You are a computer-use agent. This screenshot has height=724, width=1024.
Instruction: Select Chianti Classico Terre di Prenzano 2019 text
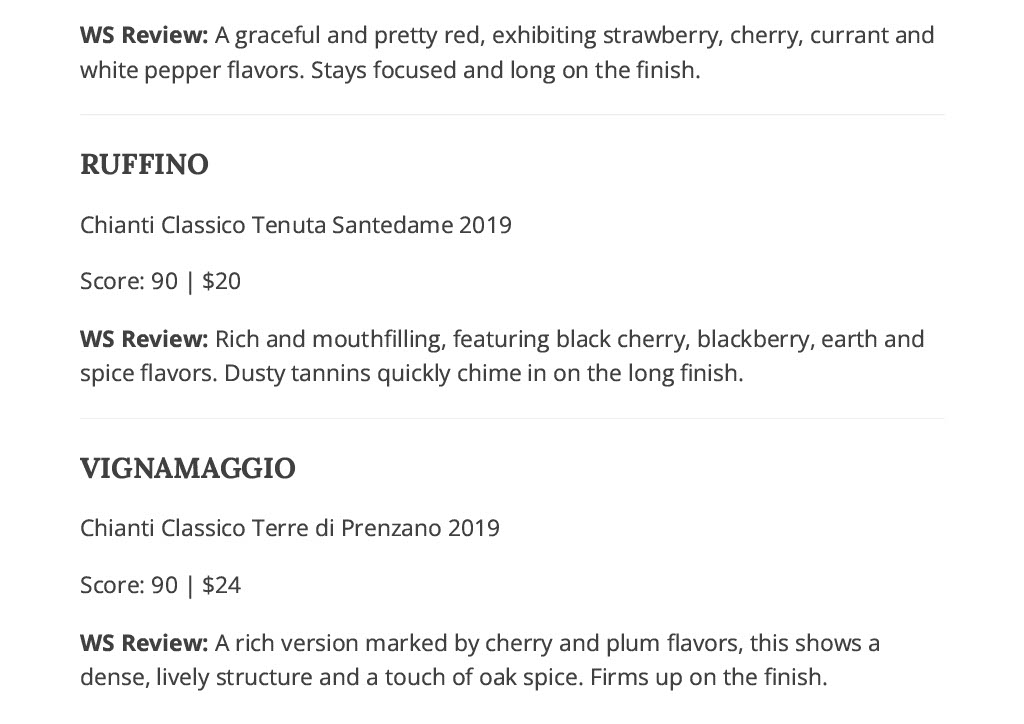click(x=290, y=527)
